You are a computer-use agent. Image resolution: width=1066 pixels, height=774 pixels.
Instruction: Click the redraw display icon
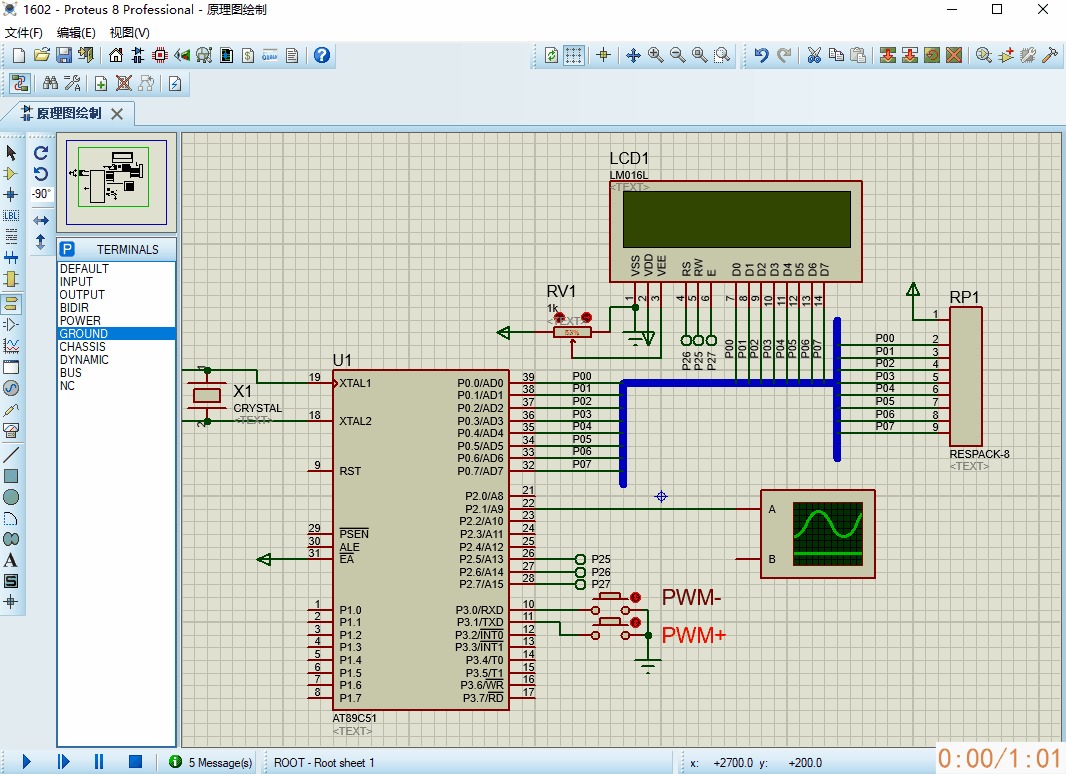click(x=551, y=55)
